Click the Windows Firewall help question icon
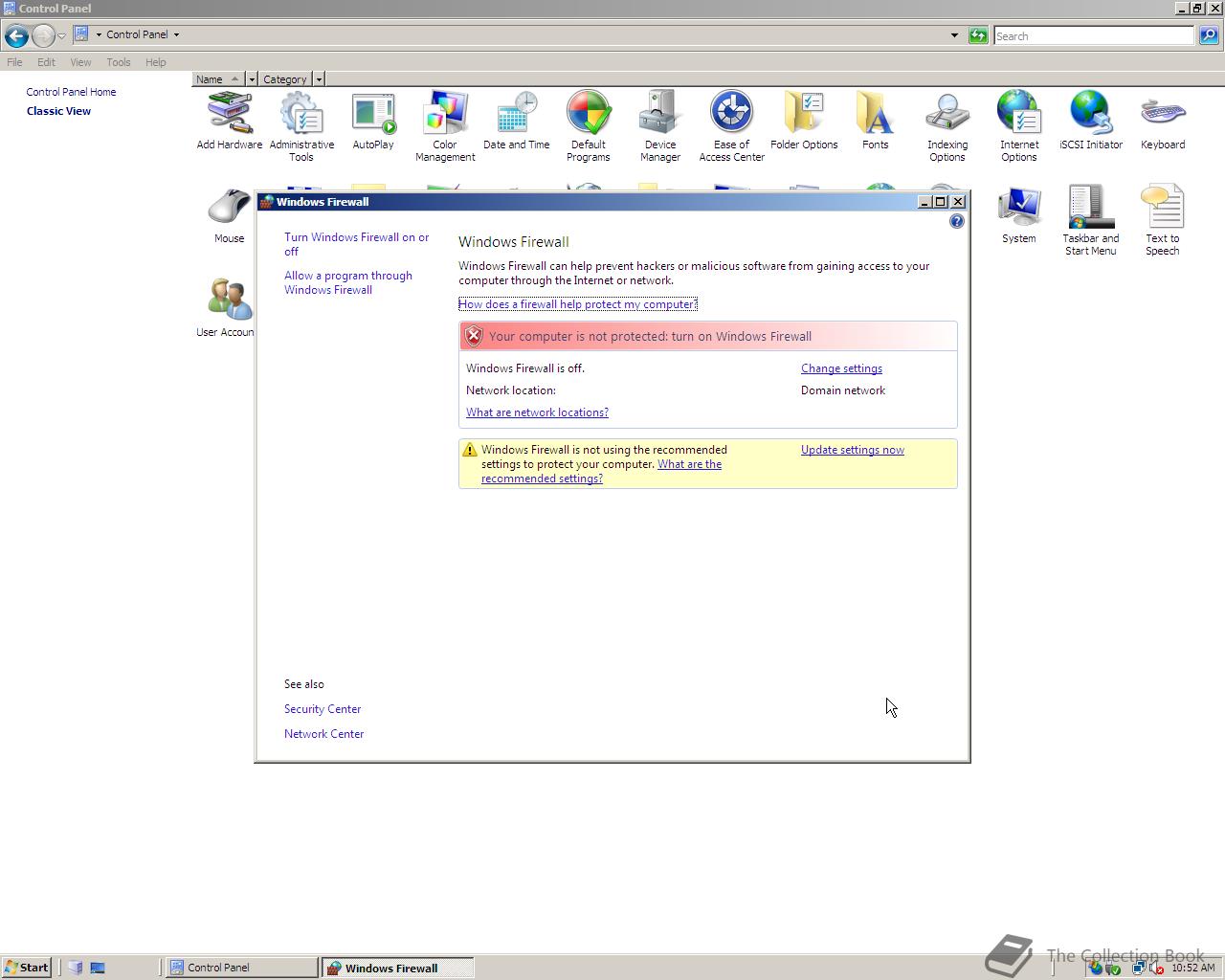The width and height of the screenshot is (1225, 980). (956, 221)
